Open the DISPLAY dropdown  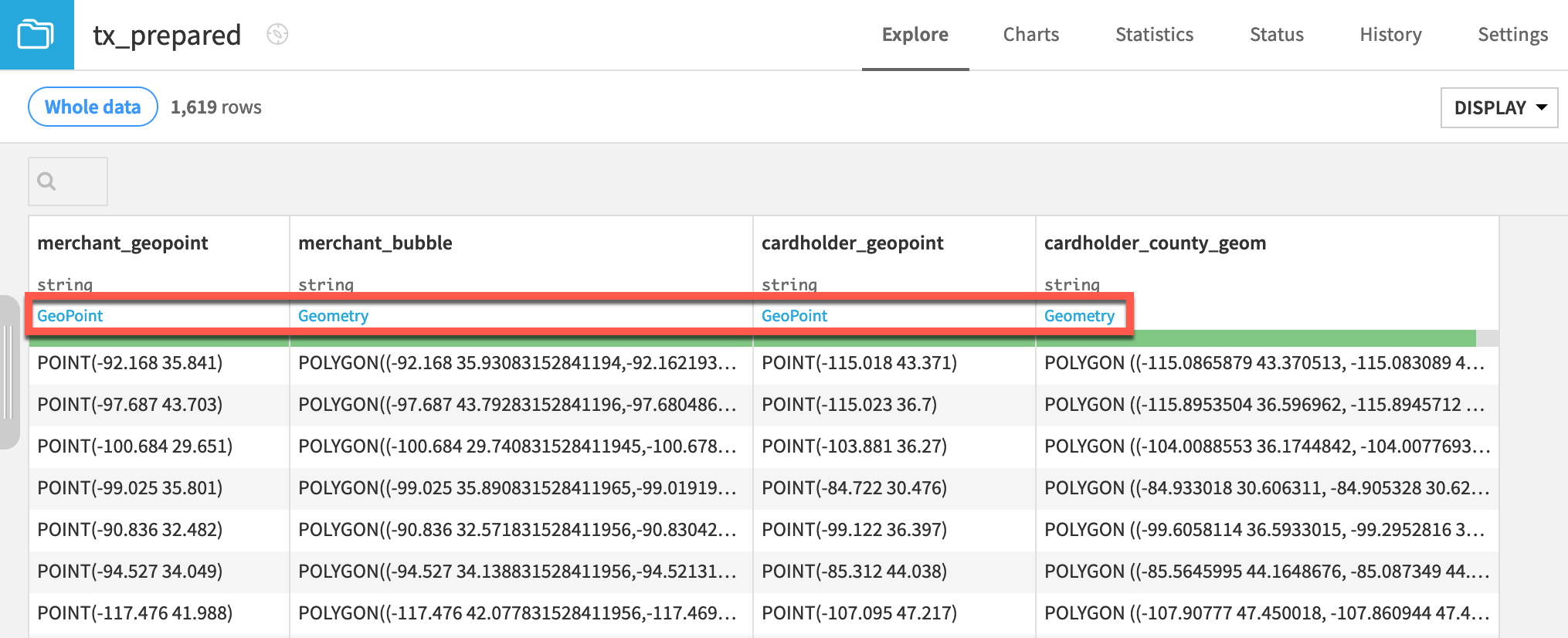click(1499, 107)
